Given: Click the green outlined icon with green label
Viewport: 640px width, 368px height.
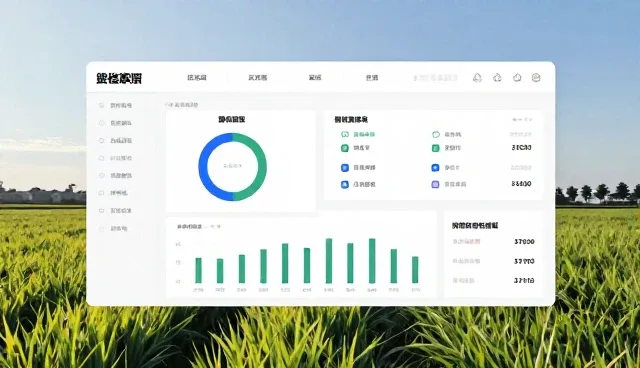Looking at the screenshot, I should point(345,134).
